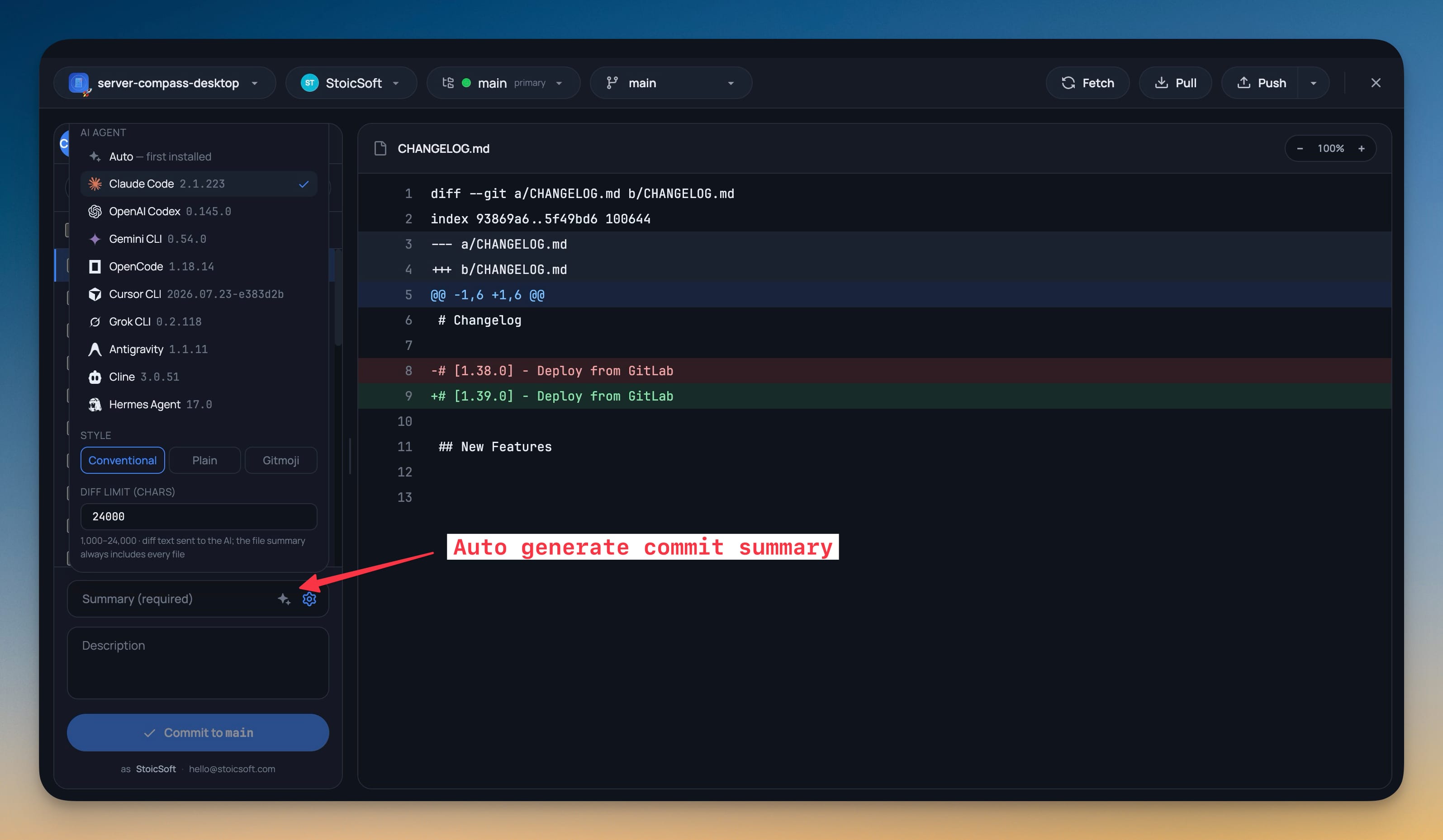The width and height of the screenshot is (1443, 840).
Task: Select Conventional commit style
Action: 123,461
